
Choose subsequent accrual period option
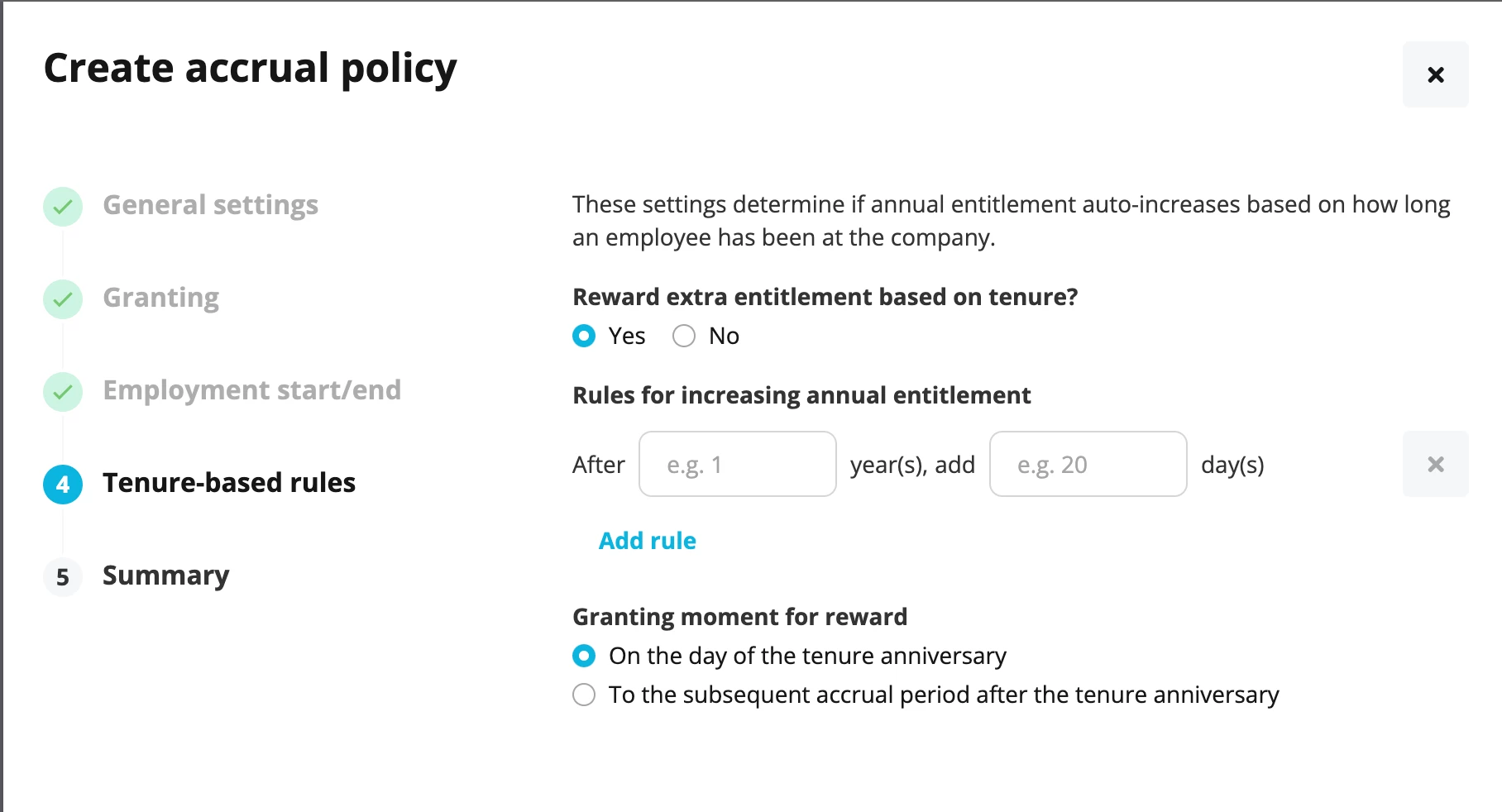(584, 695)
